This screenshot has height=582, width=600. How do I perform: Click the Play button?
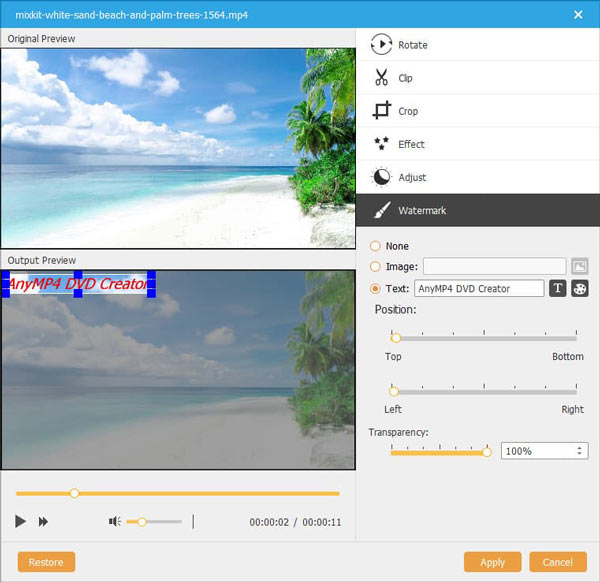[20, 521]
